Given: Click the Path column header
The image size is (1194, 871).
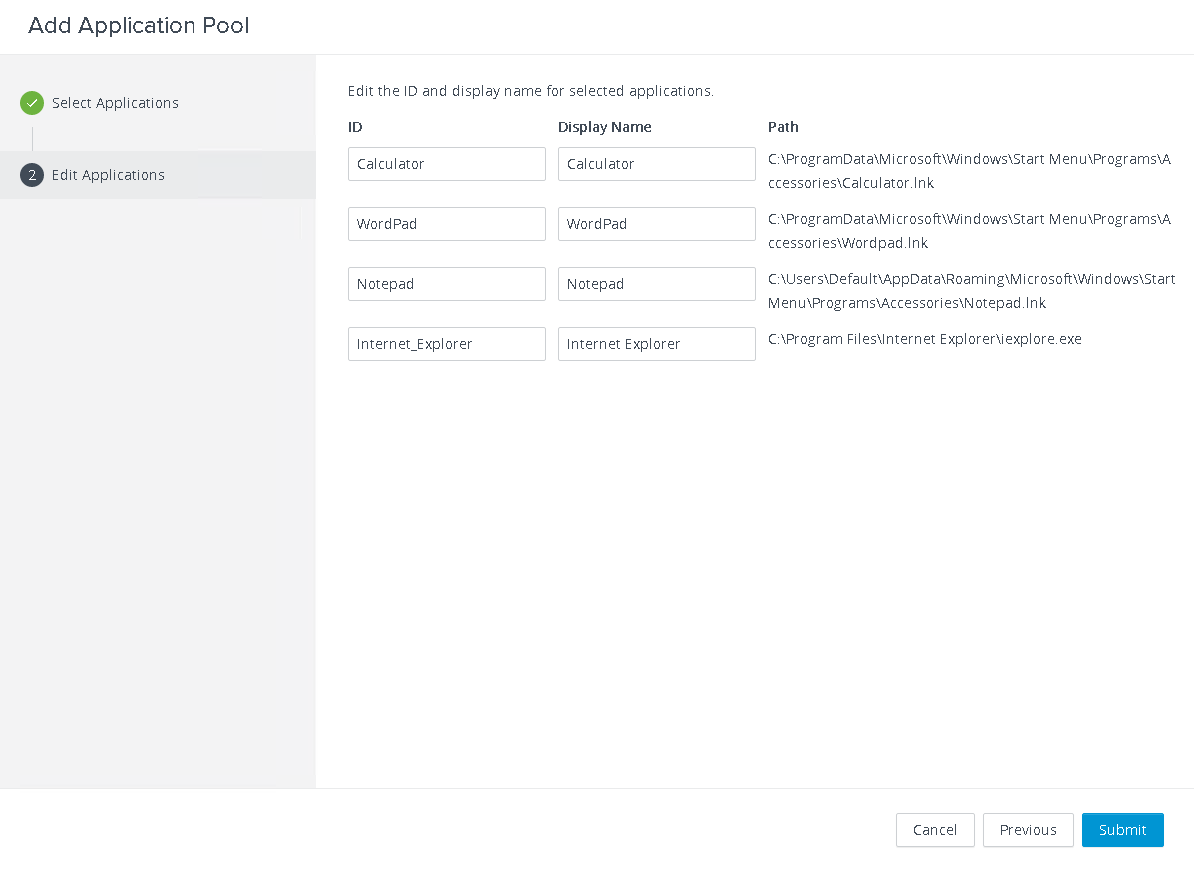Looking at the screenshot, I should (783, 127).
